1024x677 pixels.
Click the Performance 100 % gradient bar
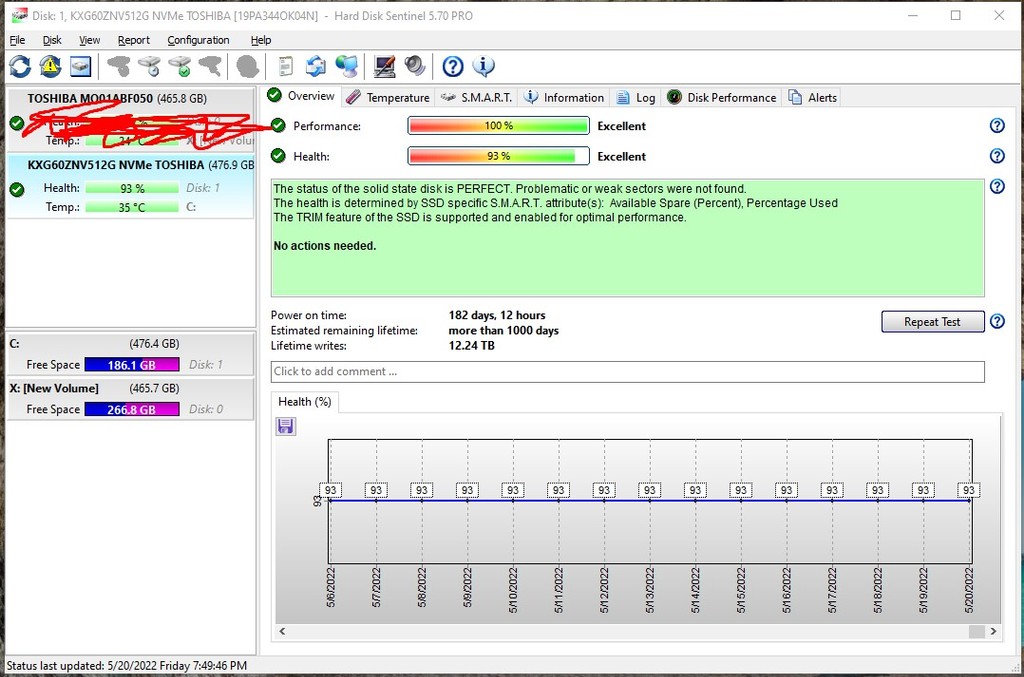tap(498, 125)
